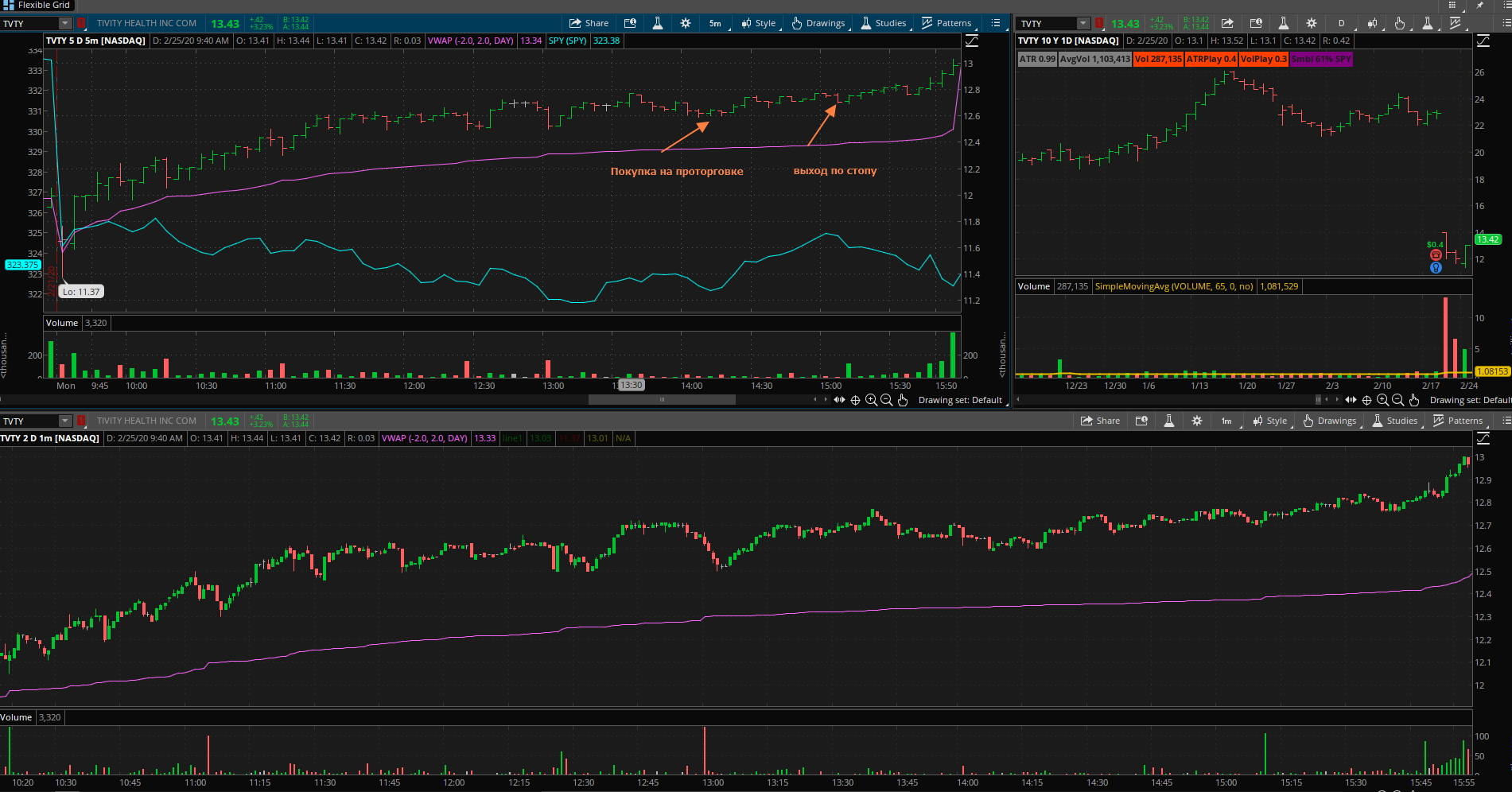This screenshot has width=1512, height=792.
Task: Click Studies button in bottom chart toolbar
Action: (x=1394, y=421)
